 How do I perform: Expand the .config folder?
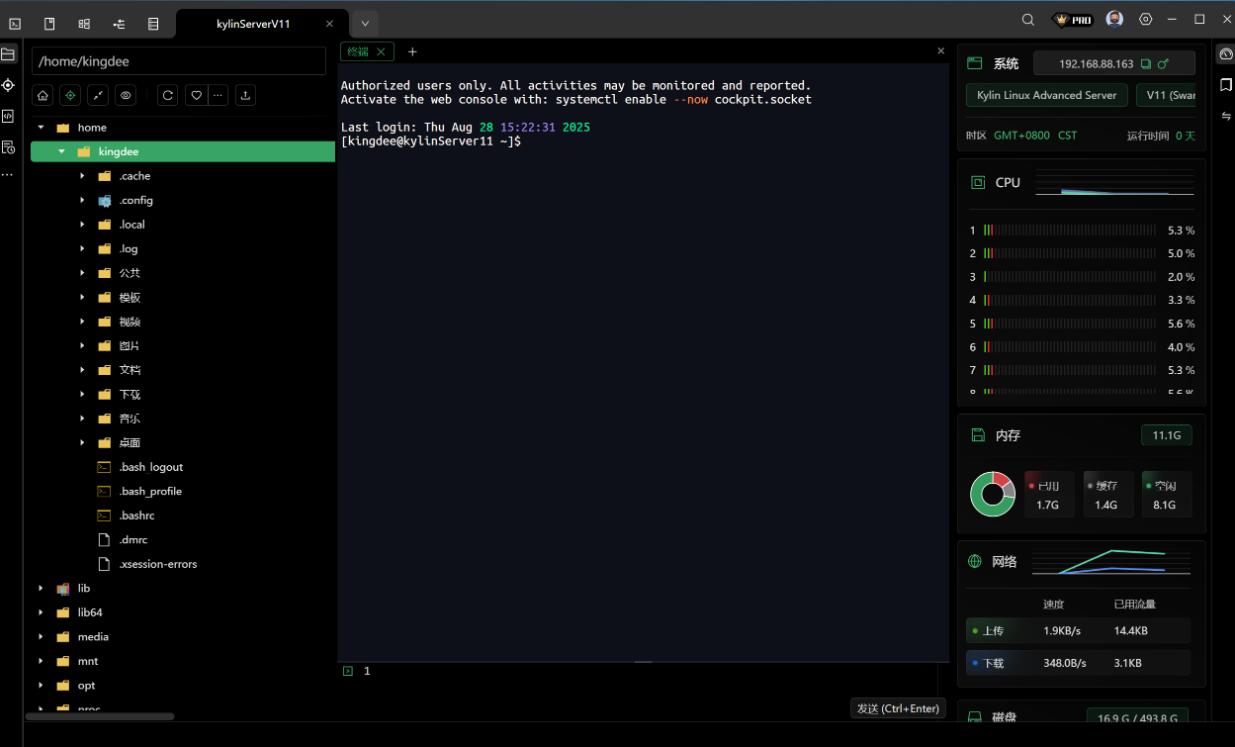point(83,200)
